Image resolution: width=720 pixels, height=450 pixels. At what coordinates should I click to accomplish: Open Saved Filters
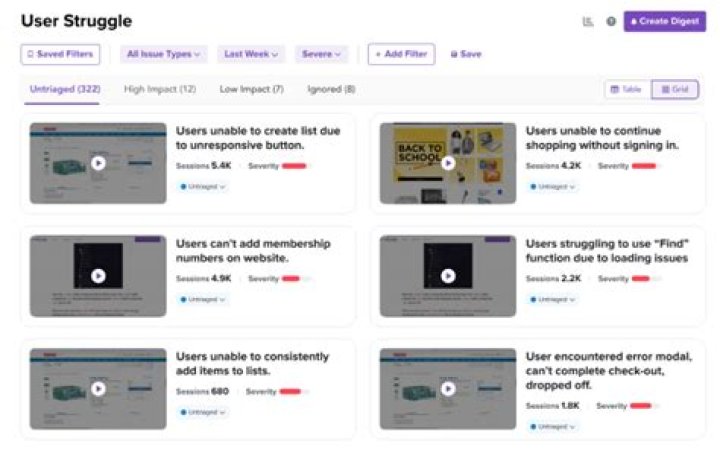point(60,54)
